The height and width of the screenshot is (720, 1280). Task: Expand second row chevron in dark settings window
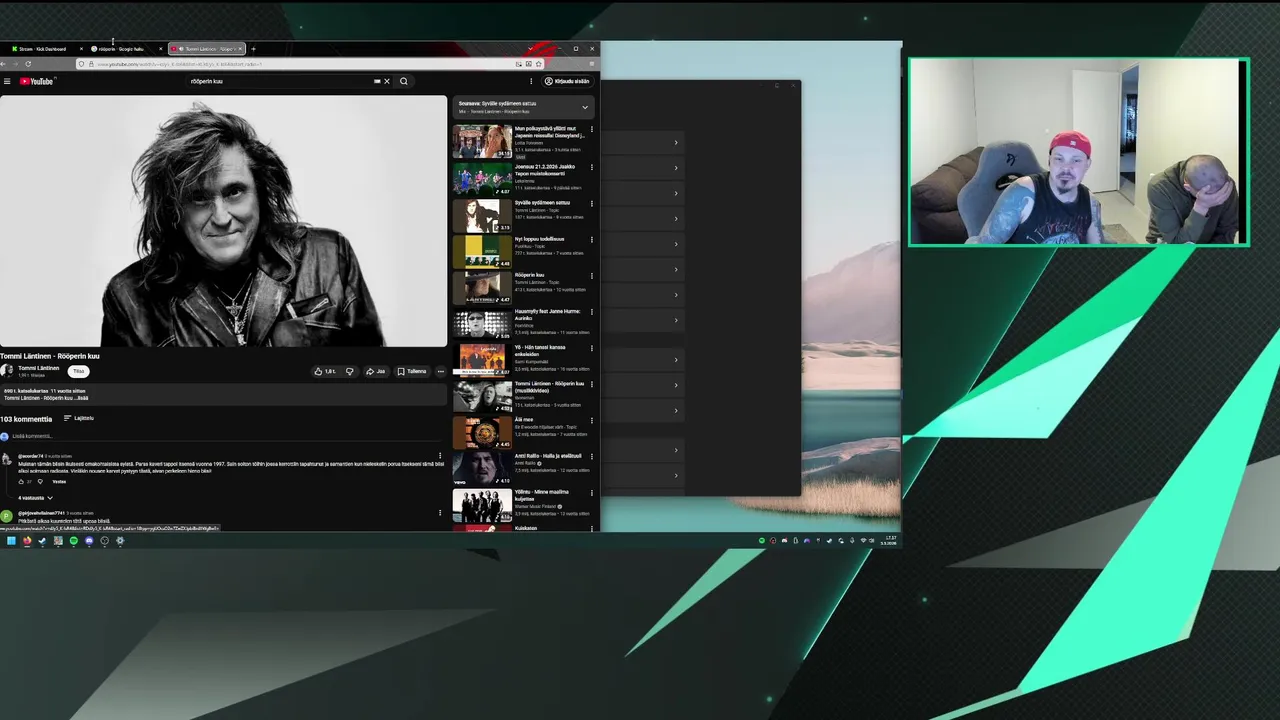pyautogui.click(x=675, y=167)
